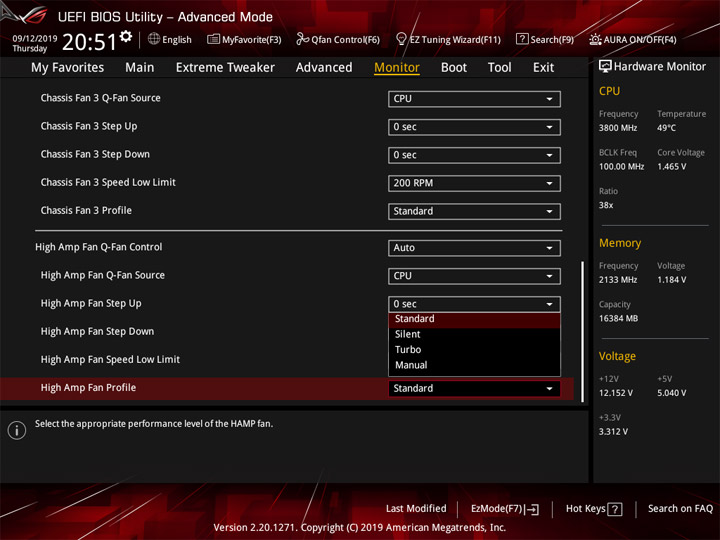Expand Chassis Fan 3 Q-Fan Source dropdown
The height and width of the screenshot is (540, 720).
click(474, 99)
